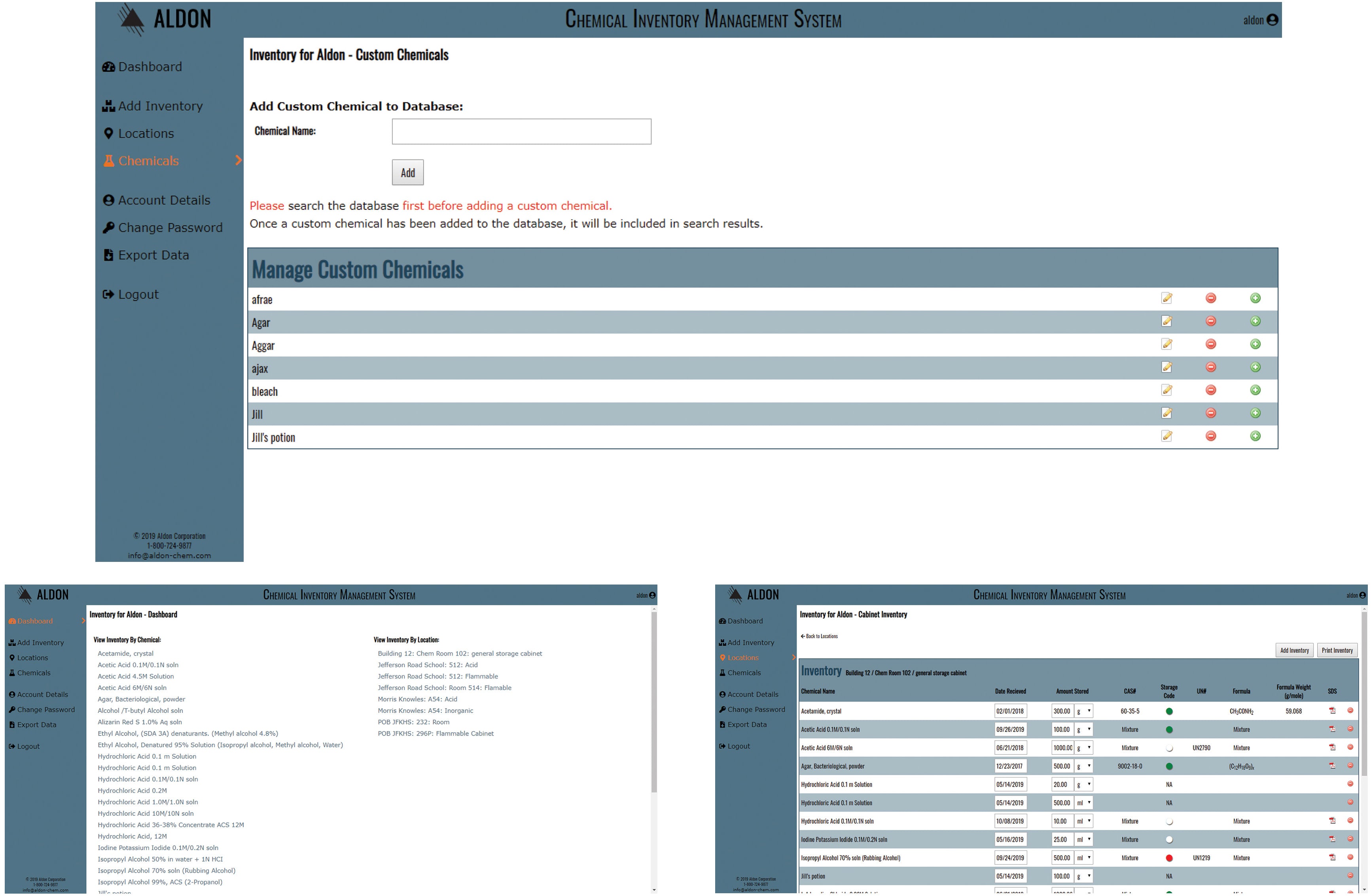Open 'Jefferson Road School: 512: Acid' location
This screenshot has width=1371, height=896.
[x=428, y=665]
